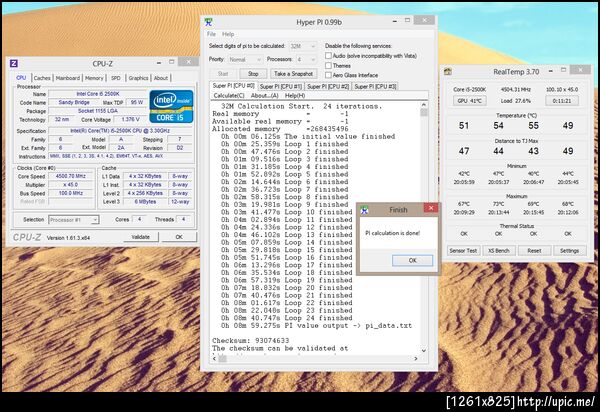Open the About...(A) menu in Super PI
Viewport: 600px width, 412px height.
(264, 96)
